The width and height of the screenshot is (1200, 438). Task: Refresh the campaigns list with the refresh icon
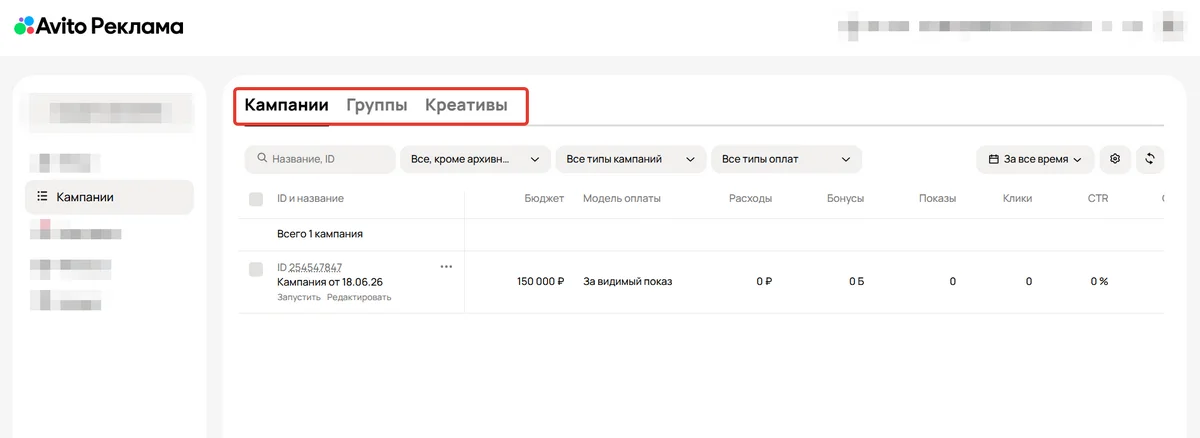tap(1150, 159)
